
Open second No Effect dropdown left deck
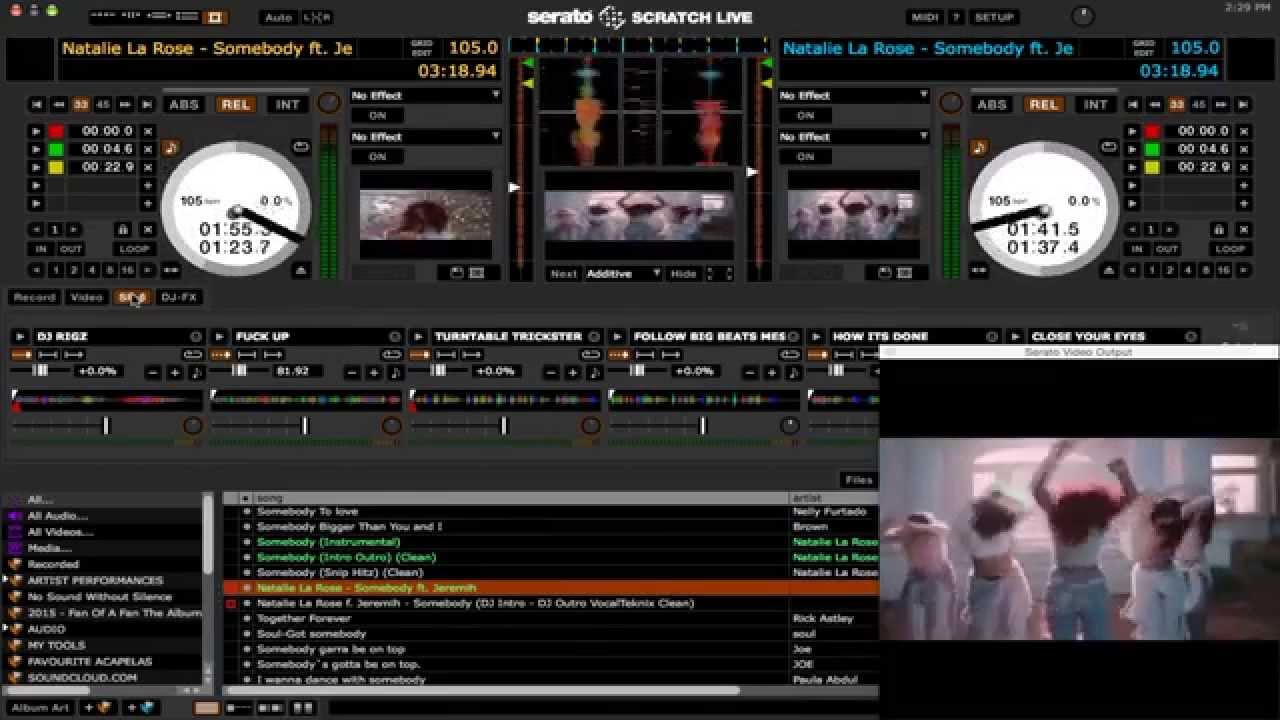426,136
